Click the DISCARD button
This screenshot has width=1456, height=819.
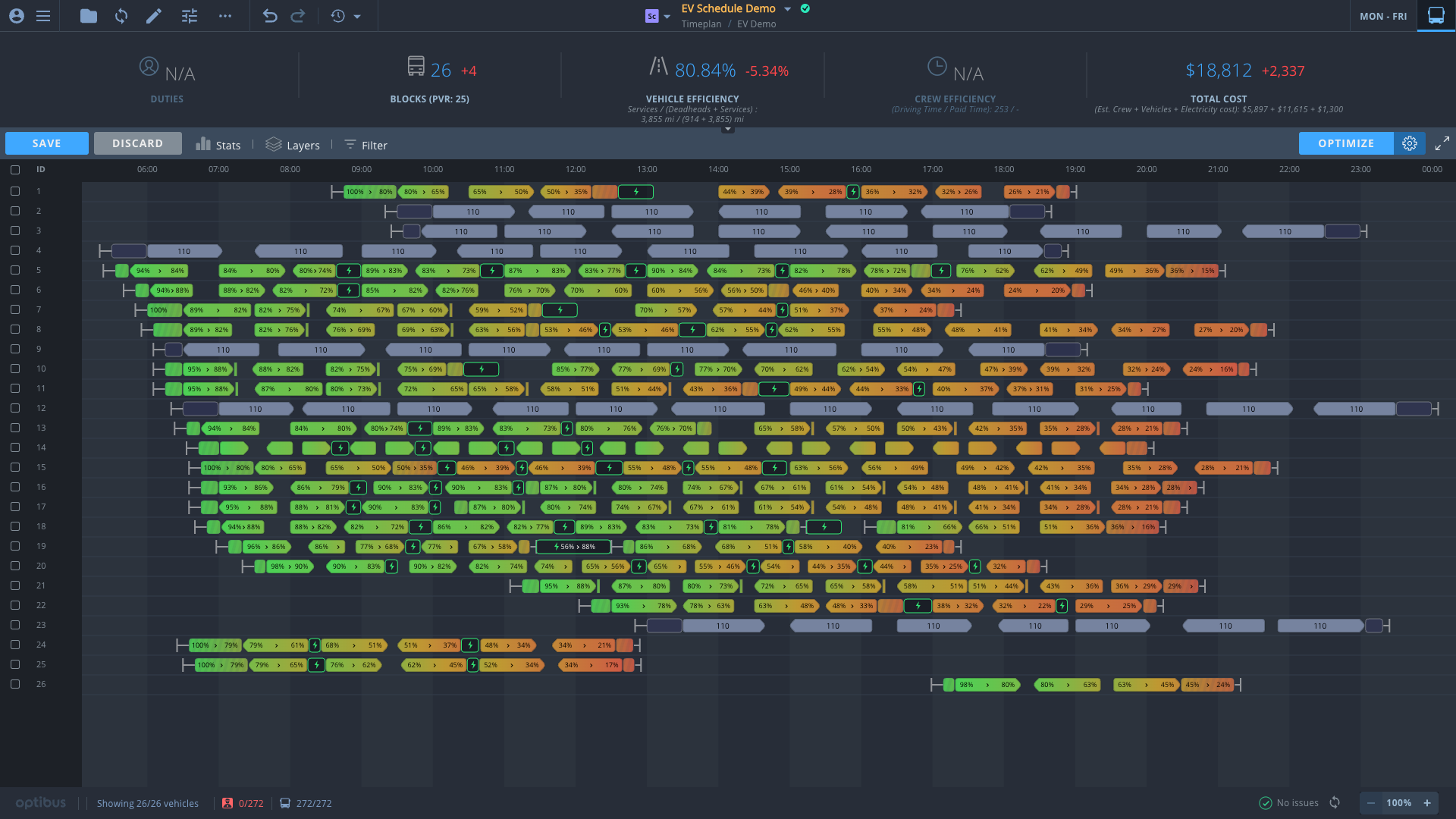pos(137,143)
